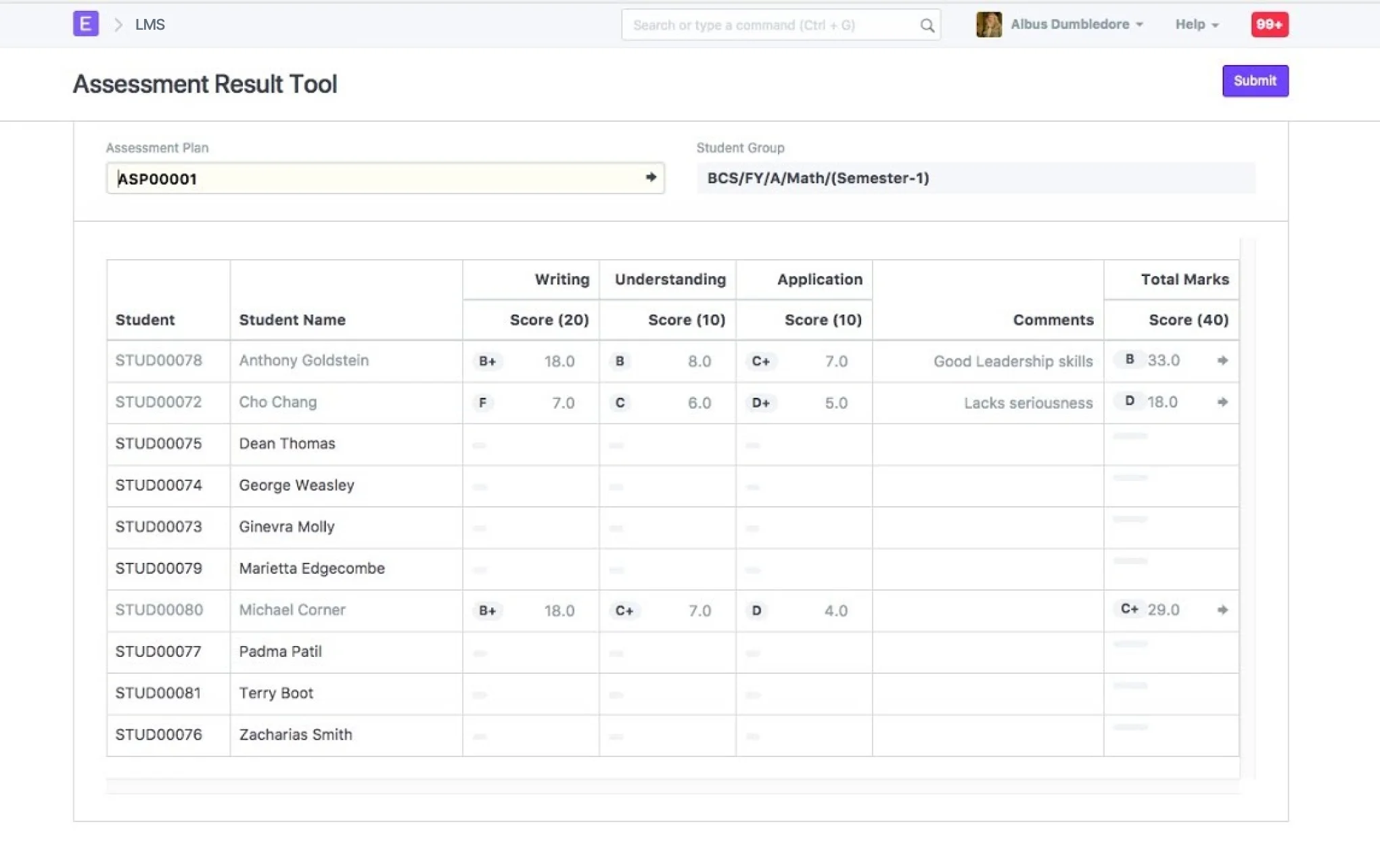Click the arrow inside Assessment Plan field
The width and height of the screenshot is (1380, 868).
click(x=651, y=177)
